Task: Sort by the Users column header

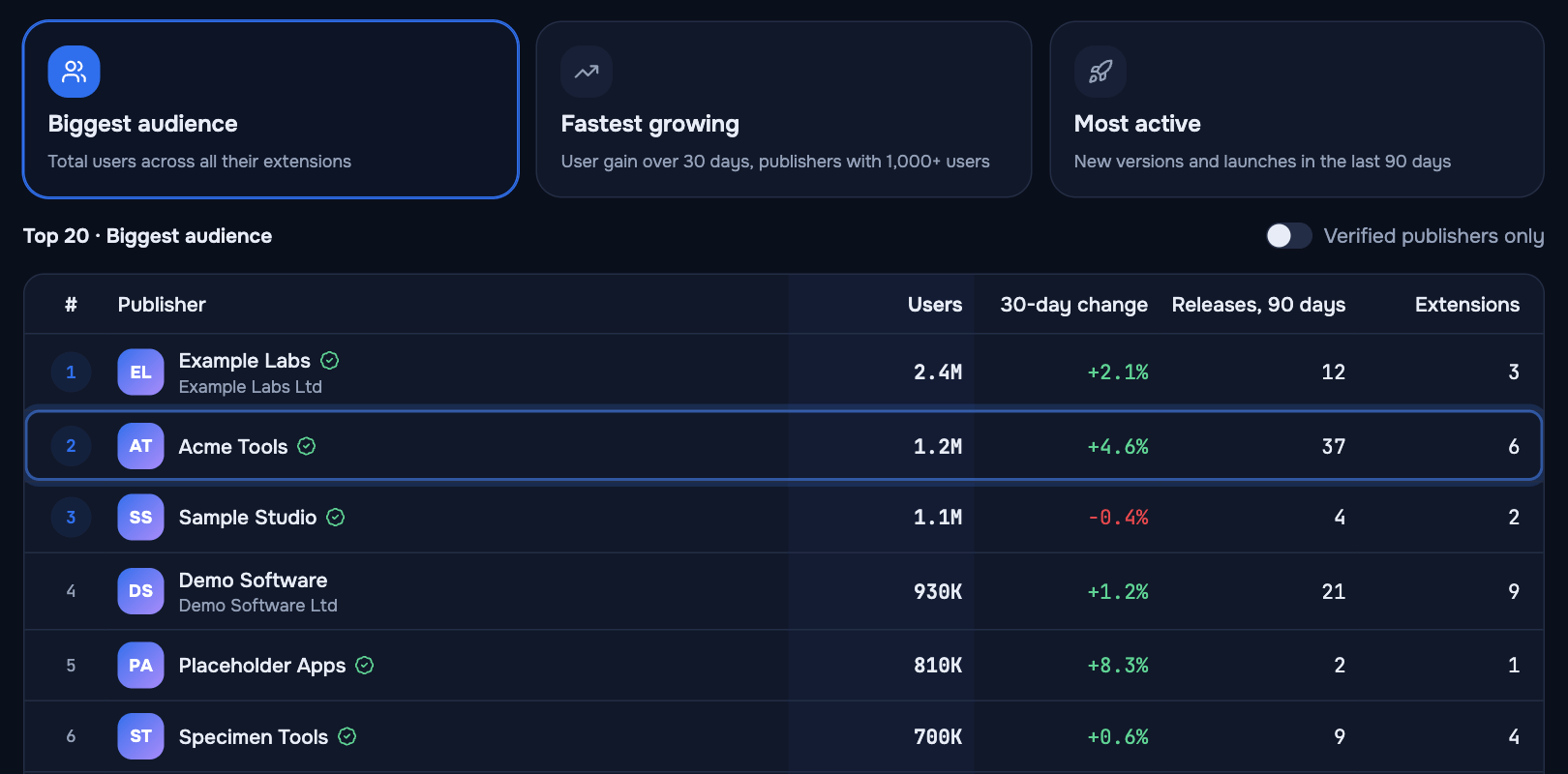Action: click(x=935, y=305)
